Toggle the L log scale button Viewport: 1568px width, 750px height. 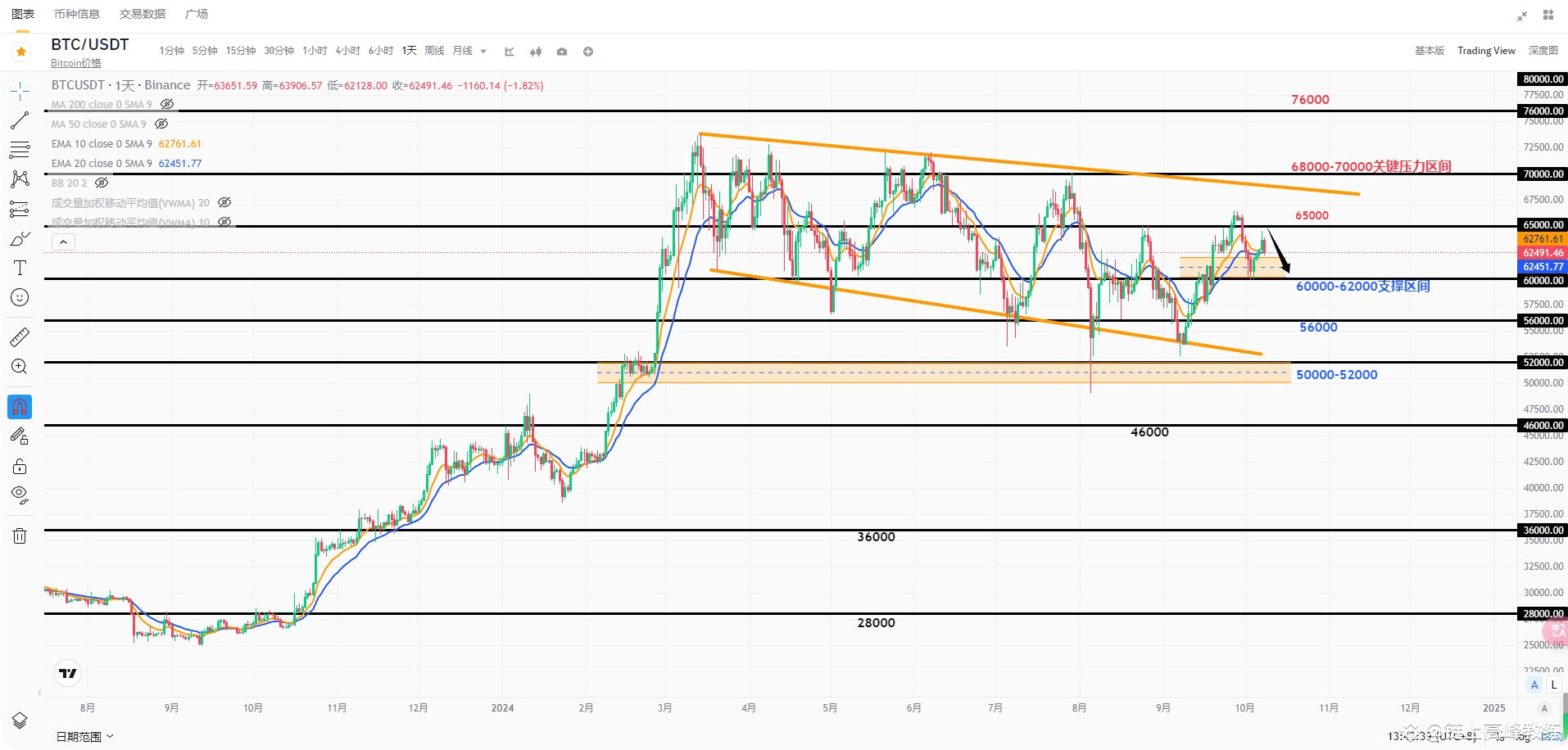point(1554,684)
